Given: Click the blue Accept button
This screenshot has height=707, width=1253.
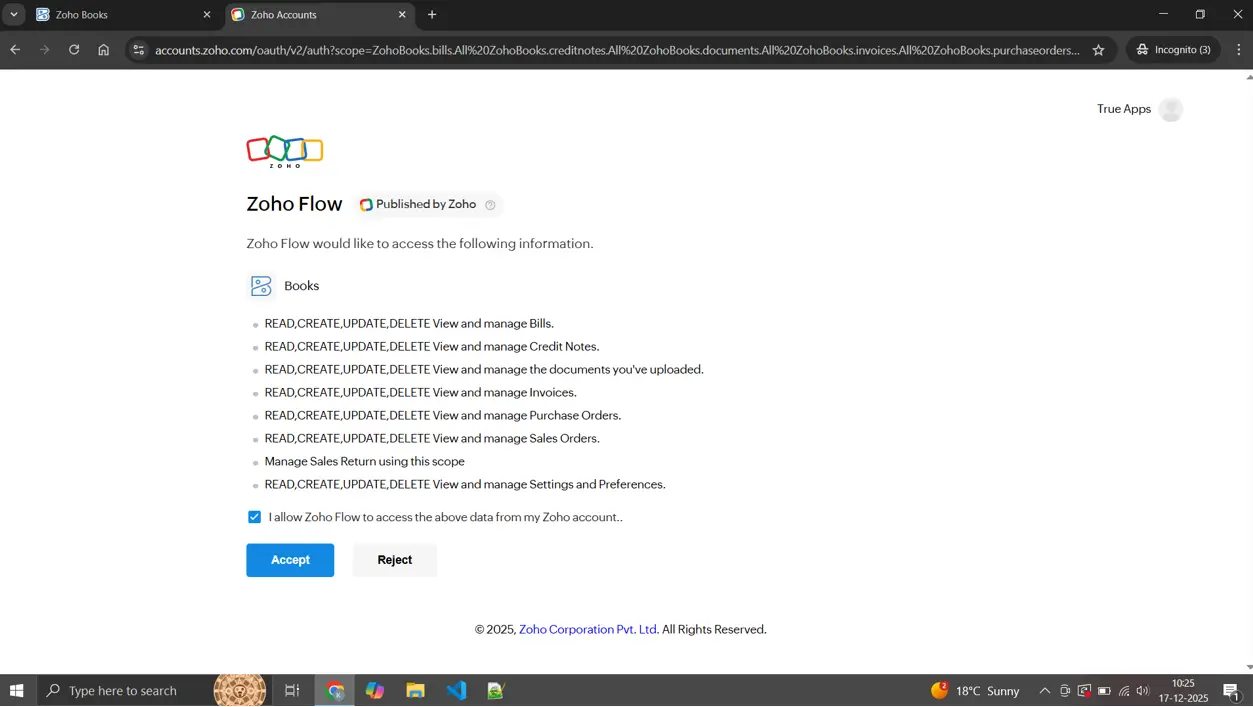Looking at the screenshot, I should tap(290, 560).
